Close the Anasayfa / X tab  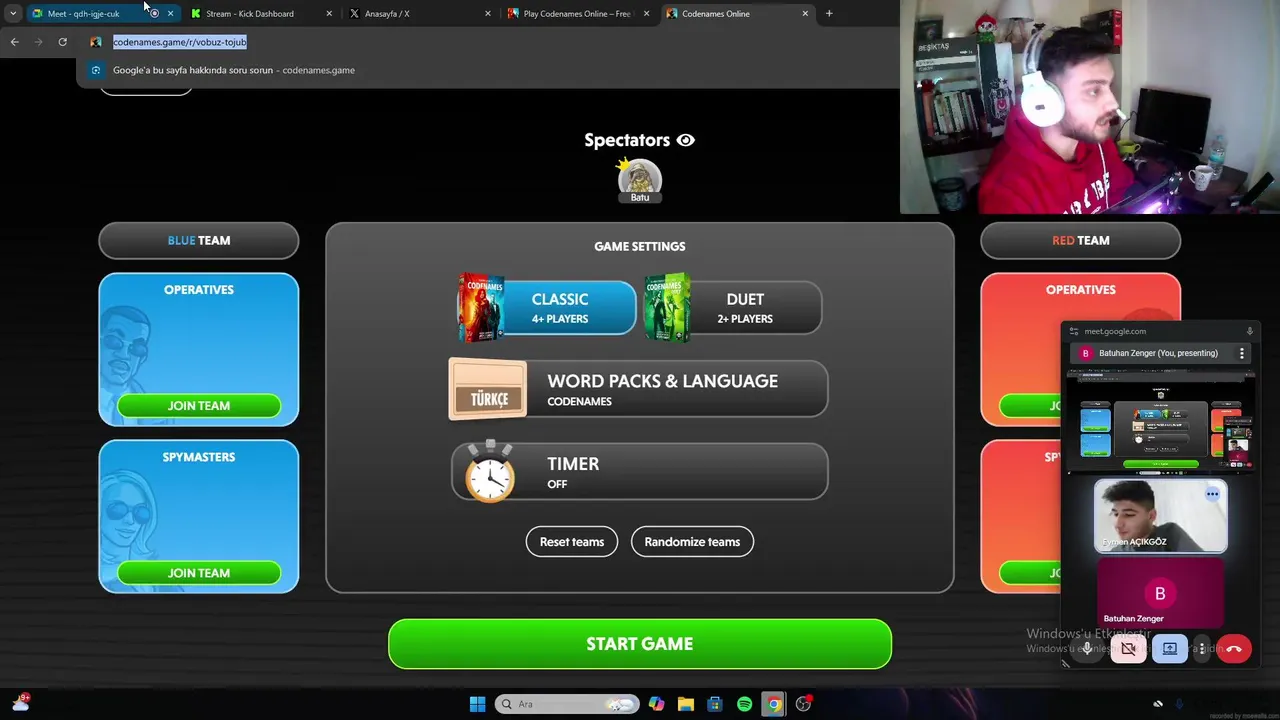(x=488, y=14)
